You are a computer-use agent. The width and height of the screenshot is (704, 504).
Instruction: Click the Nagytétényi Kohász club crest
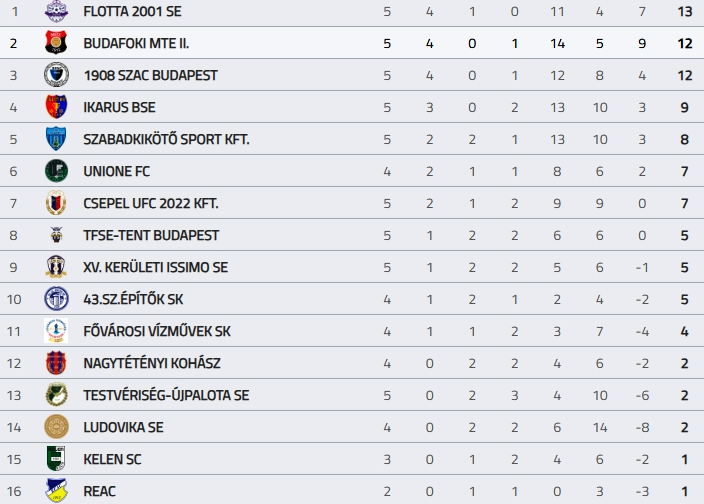[56, 363]
